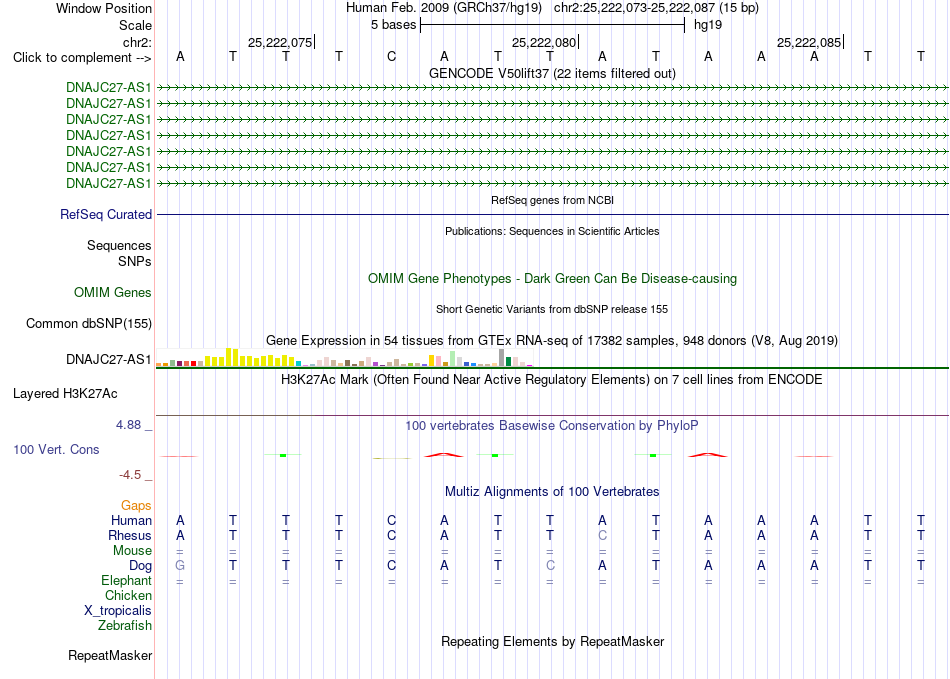Open the 'Gene Expression in 54 tissues from GTEx' title
Screen dimensions: 950x679
click(552, 340)
